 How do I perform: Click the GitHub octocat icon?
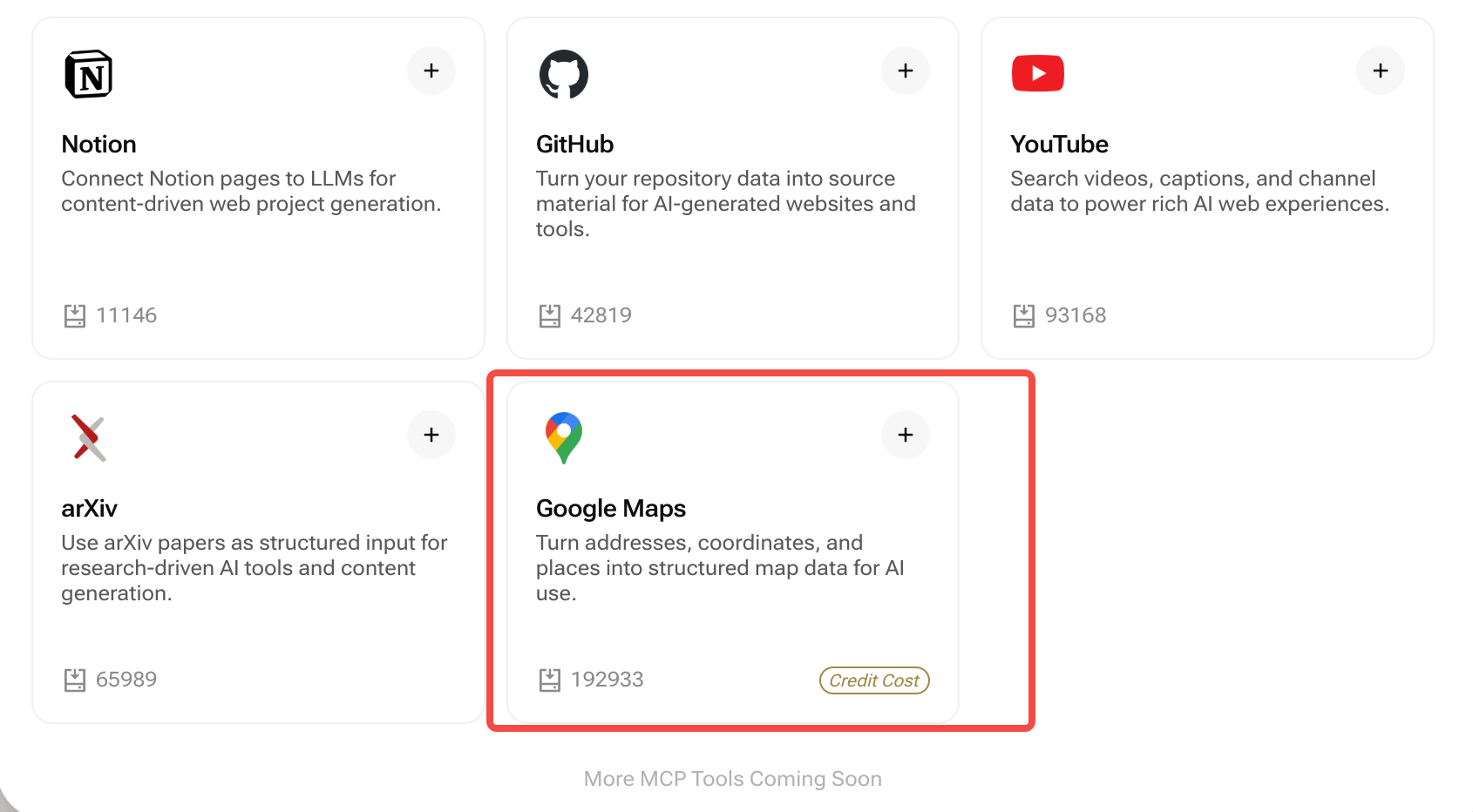564,74
